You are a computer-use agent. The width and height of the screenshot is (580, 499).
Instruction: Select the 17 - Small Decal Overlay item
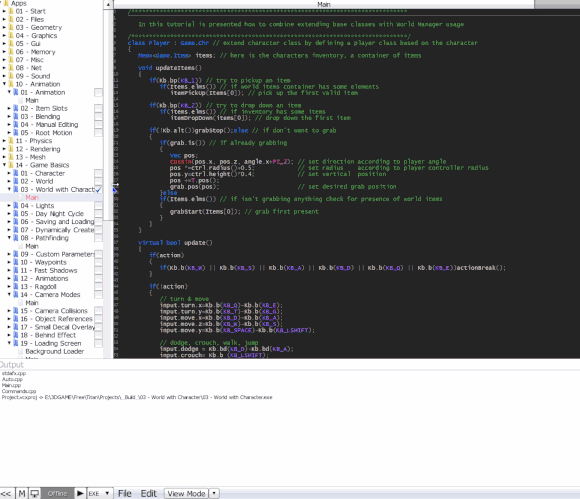click(57, 327)
